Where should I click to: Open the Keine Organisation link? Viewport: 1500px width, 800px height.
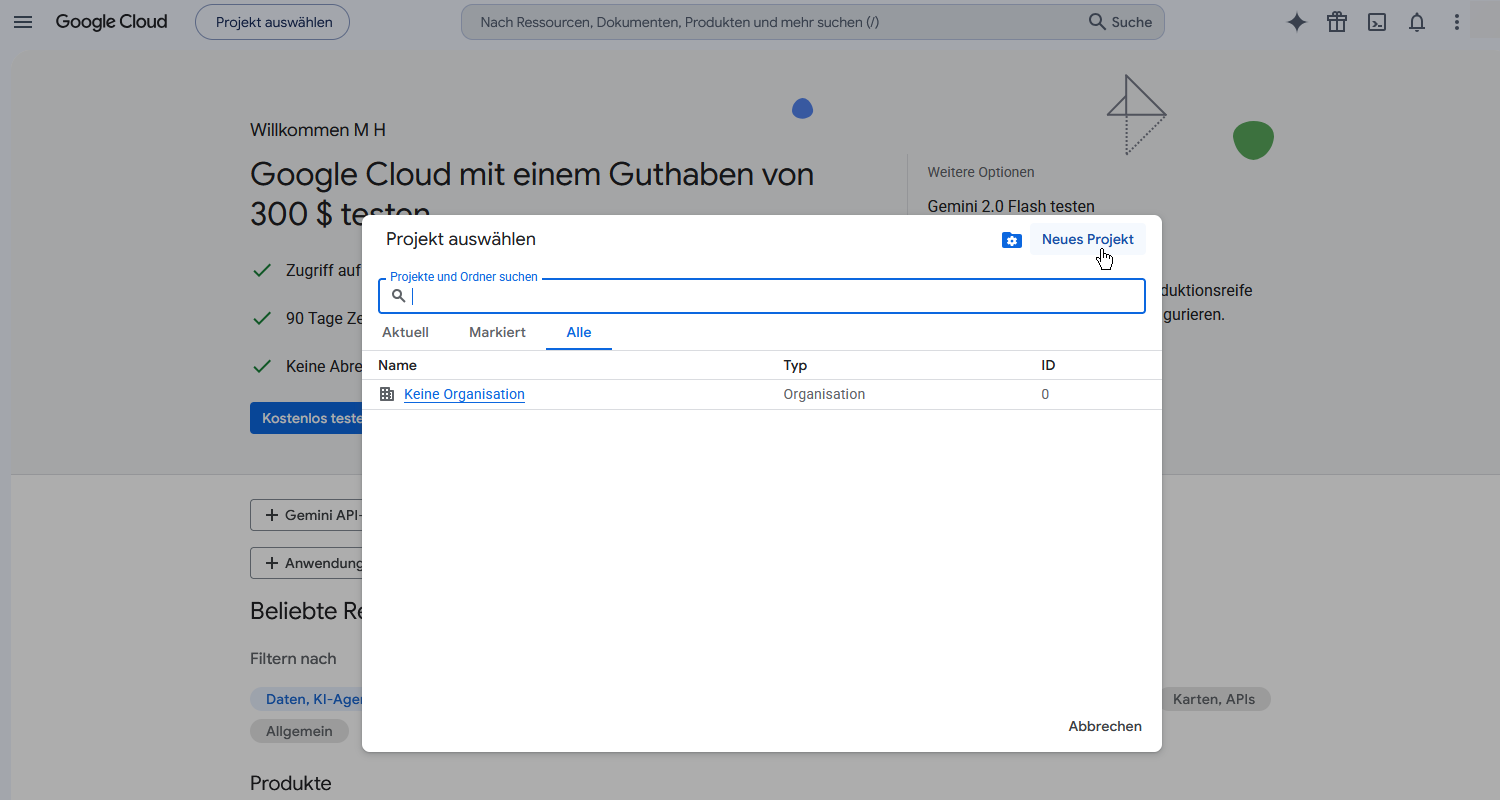[x=464, y=394]
